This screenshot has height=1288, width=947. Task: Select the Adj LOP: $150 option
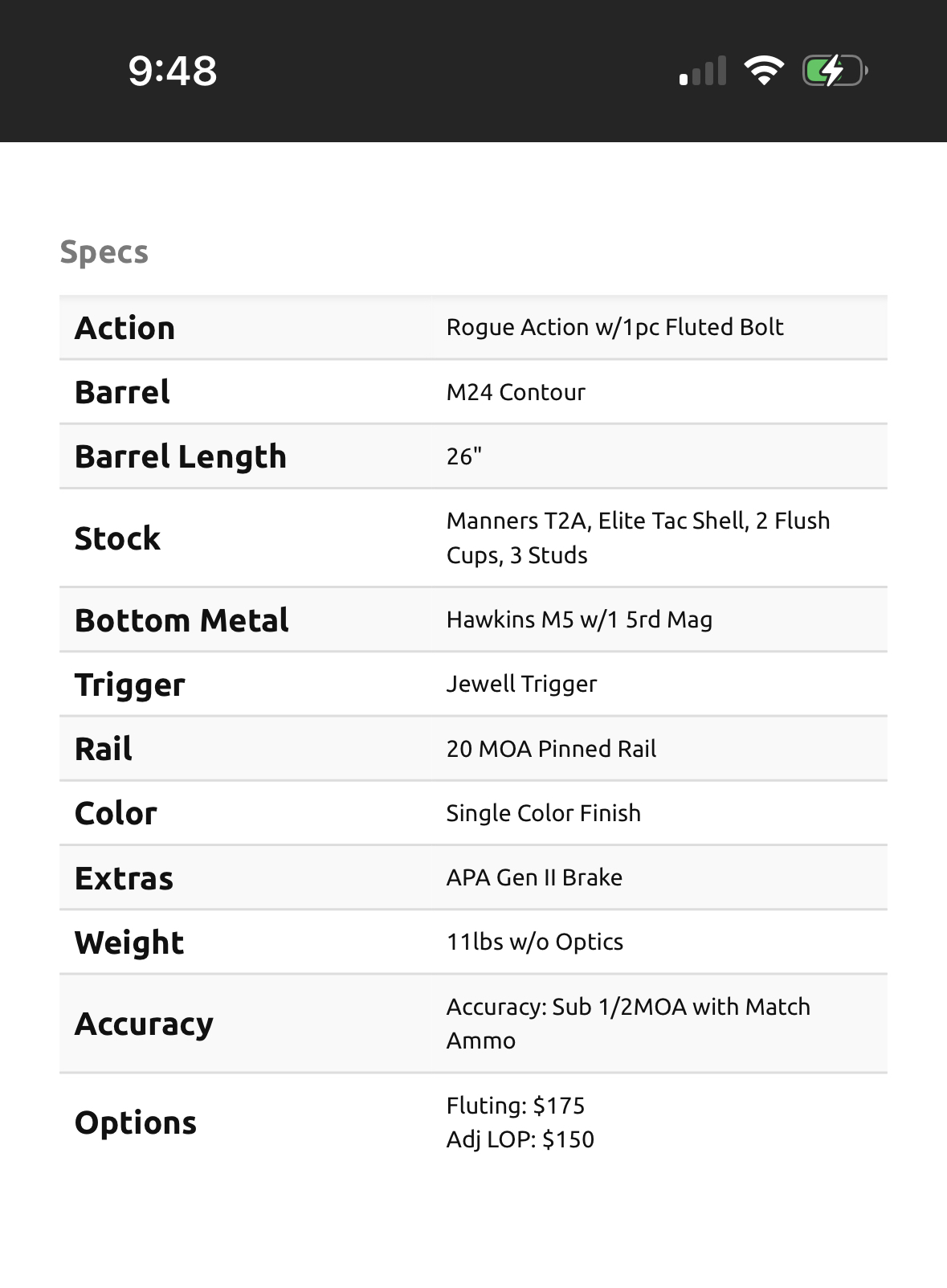(x=520, y=1139)
